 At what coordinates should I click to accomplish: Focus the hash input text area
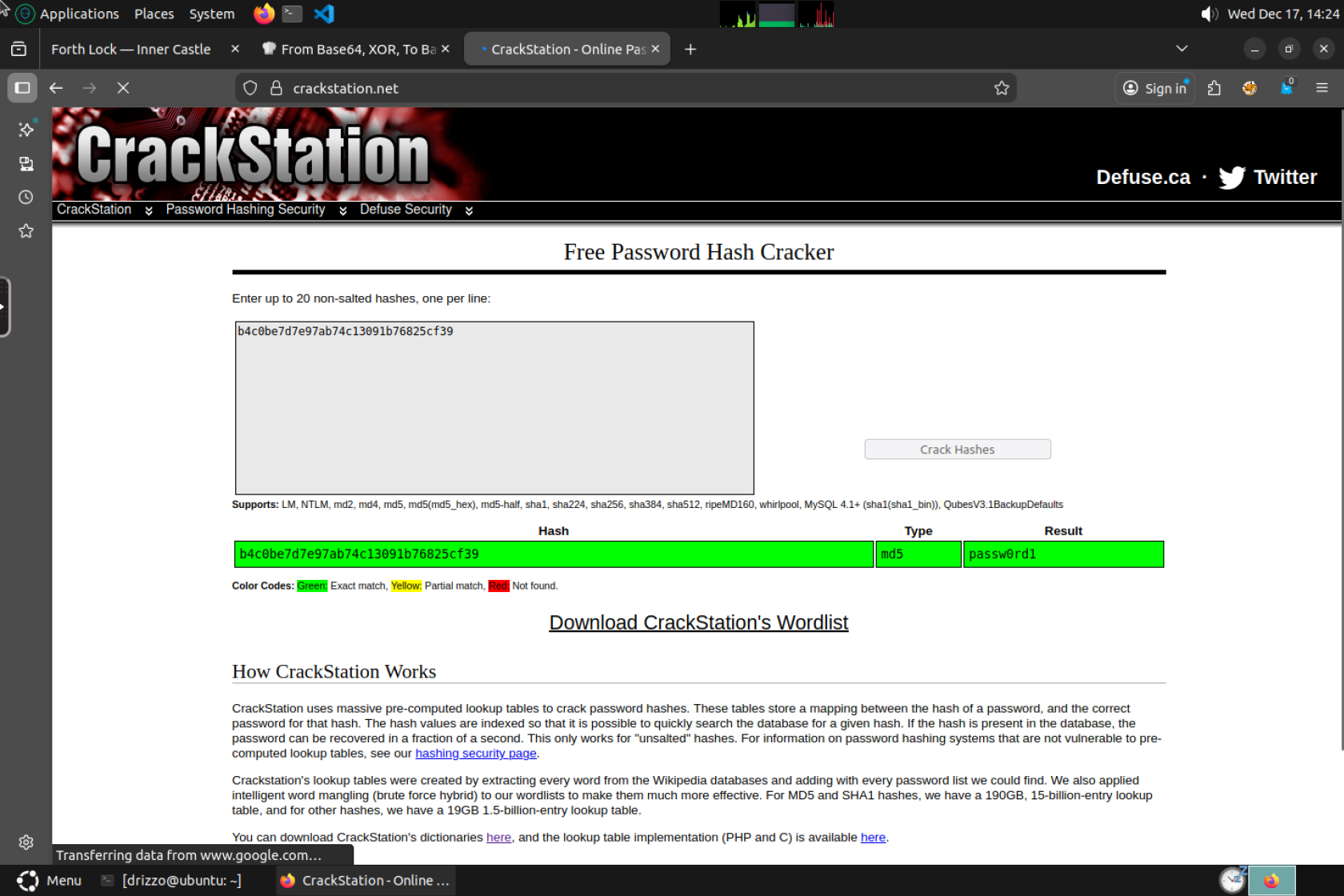click(x=494, y=408)
